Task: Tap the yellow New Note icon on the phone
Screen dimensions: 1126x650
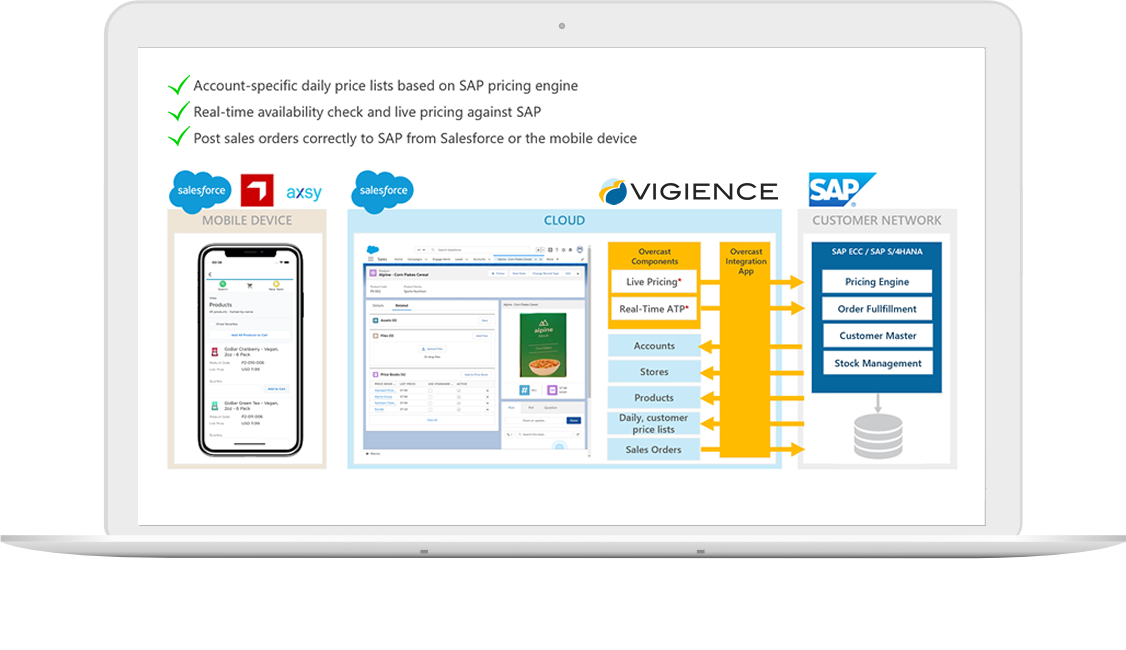Action: [x=276, y=284]
